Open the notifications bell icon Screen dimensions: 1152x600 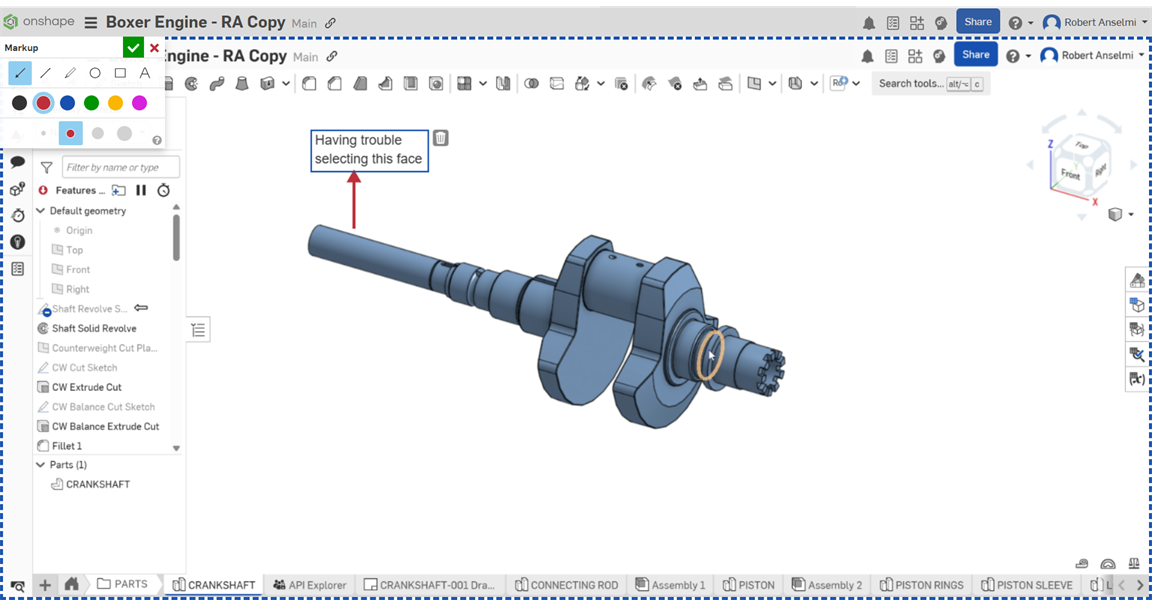[868, 23]
